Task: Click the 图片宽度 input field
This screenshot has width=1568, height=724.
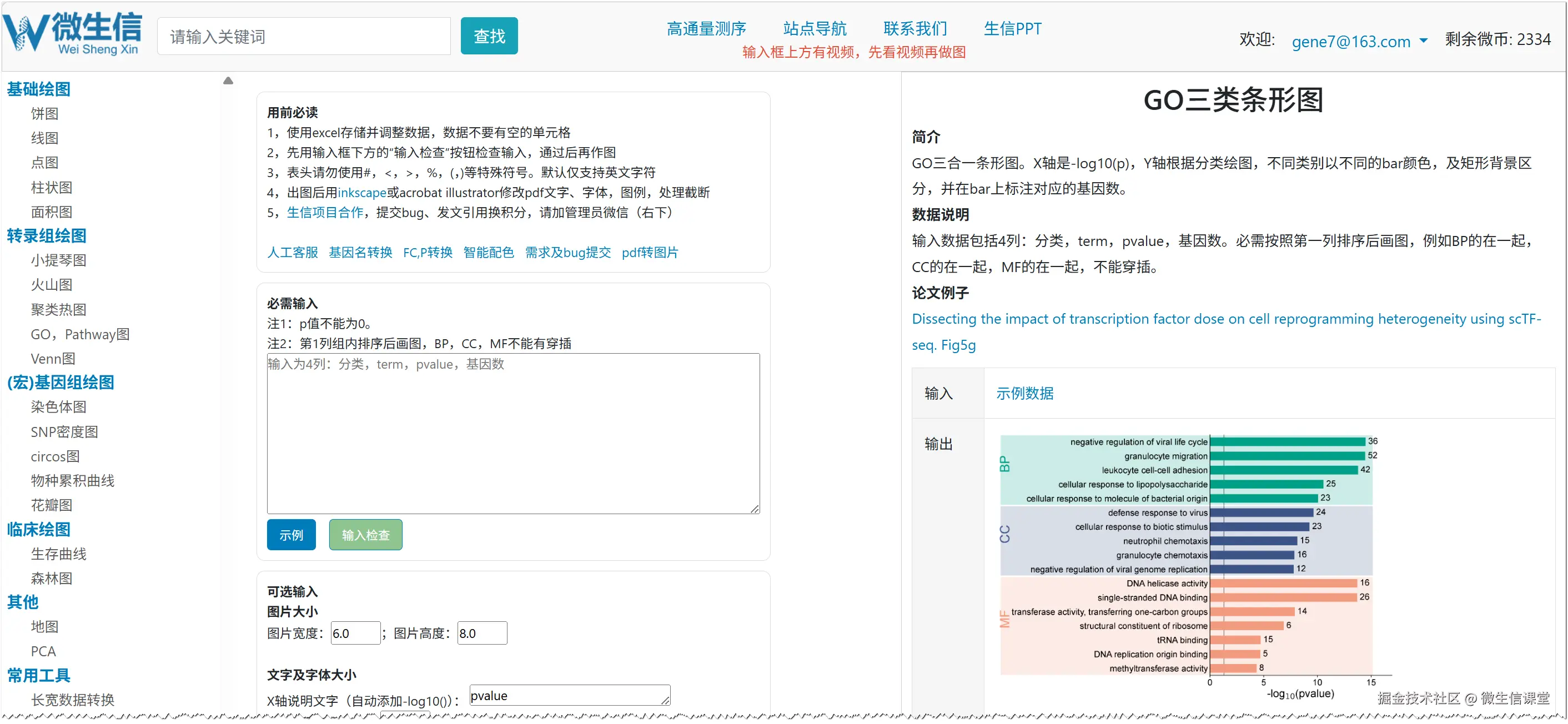Action: [355, 634]
